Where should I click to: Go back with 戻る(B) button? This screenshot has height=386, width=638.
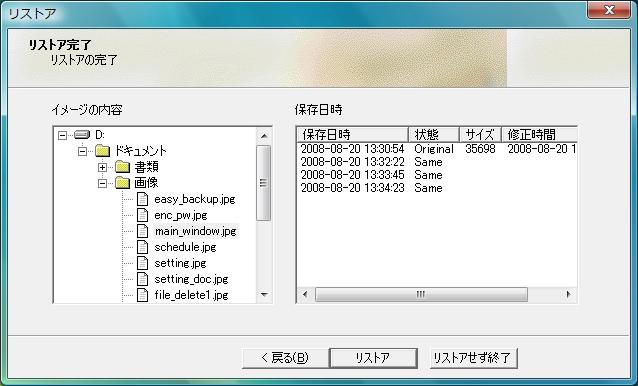click(x=285, y=358)
